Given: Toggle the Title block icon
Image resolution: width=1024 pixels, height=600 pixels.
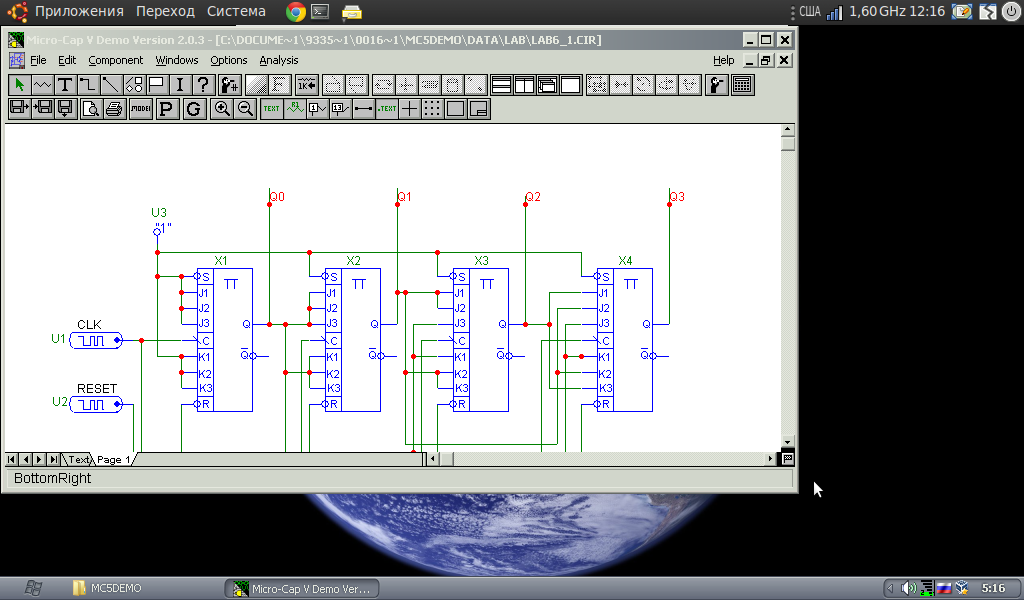Looking at the screenshot, I should click(479, 108).
